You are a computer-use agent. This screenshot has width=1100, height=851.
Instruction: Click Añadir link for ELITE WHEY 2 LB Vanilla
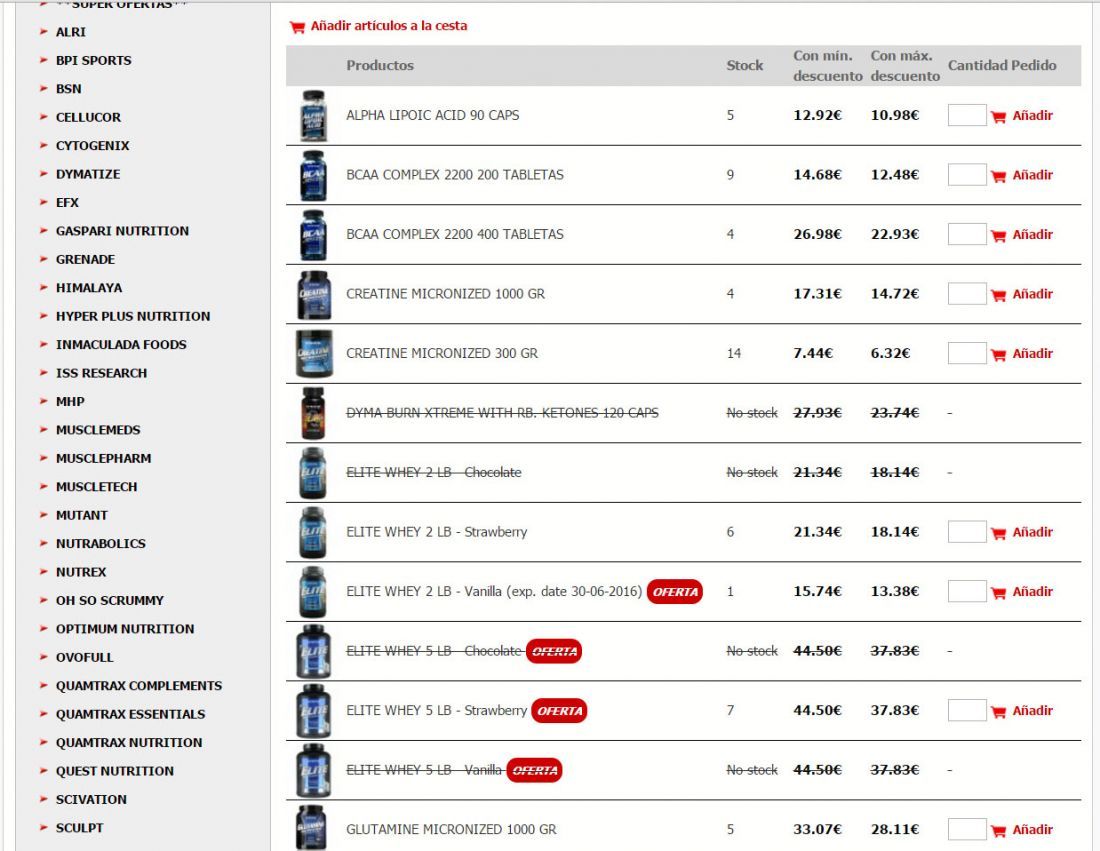(x=1032, y=591)
